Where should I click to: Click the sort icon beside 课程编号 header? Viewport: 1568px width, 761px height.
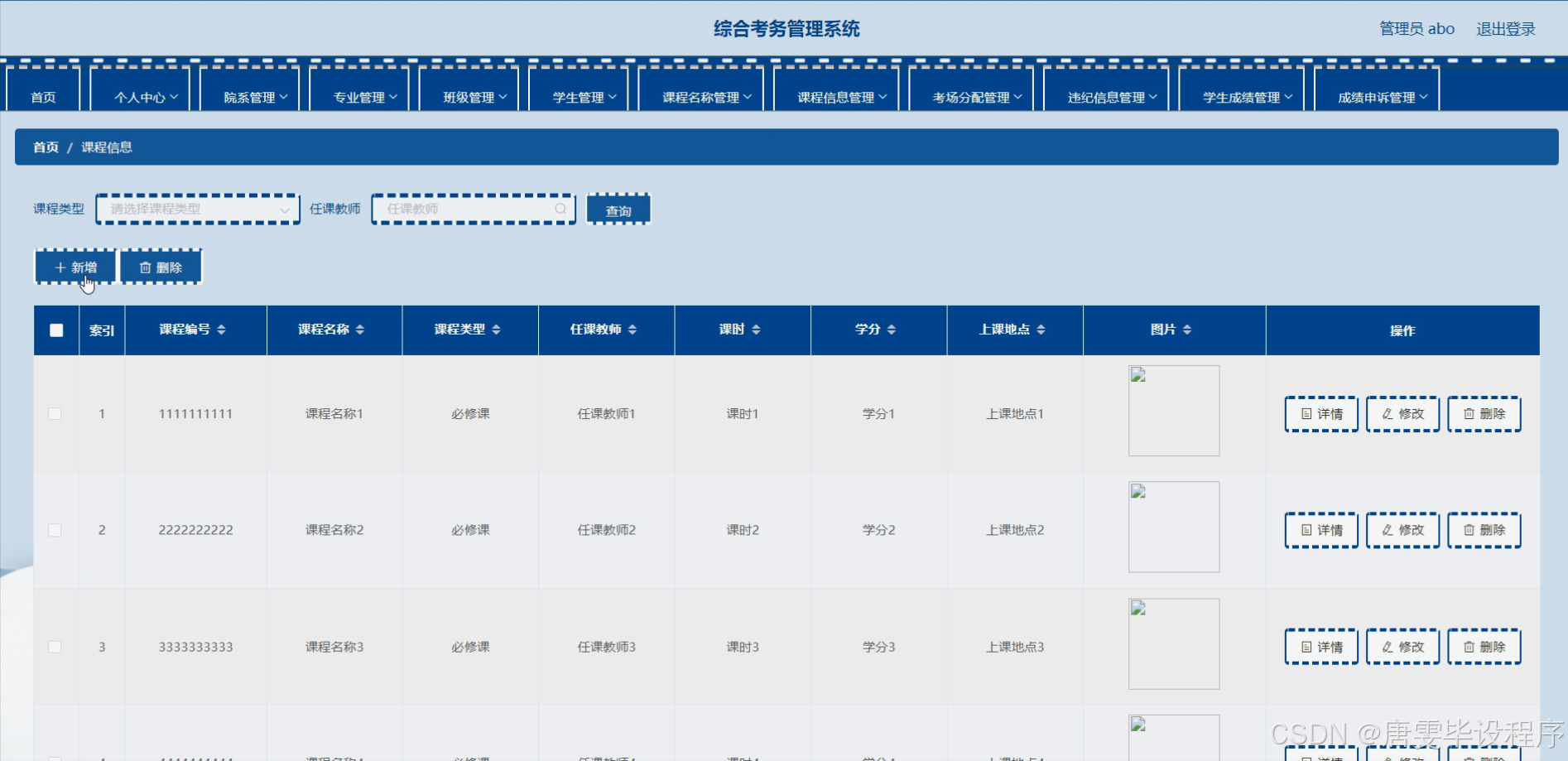tap(221, 330)
